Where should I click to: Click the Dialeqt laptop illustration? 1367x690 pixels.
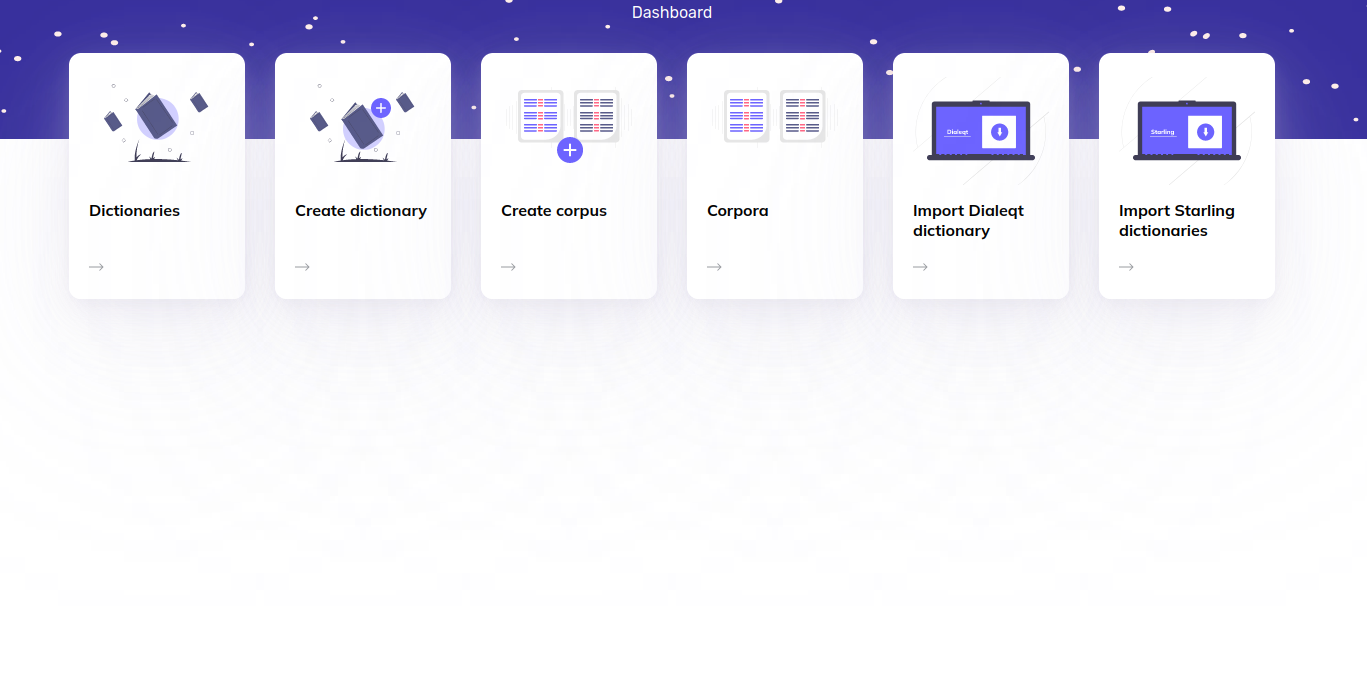tap(981, 130)
